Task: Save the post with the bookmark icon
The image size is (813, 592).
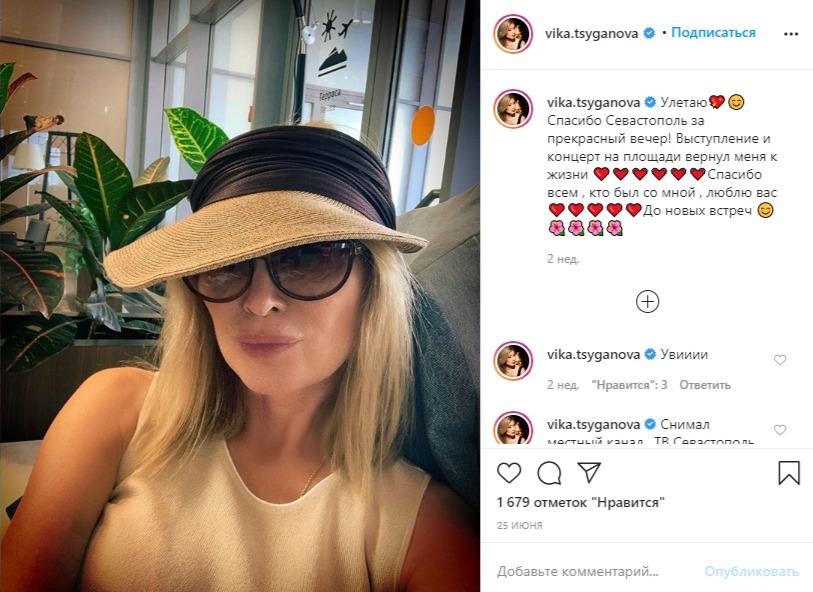Action: pos(789,473)
